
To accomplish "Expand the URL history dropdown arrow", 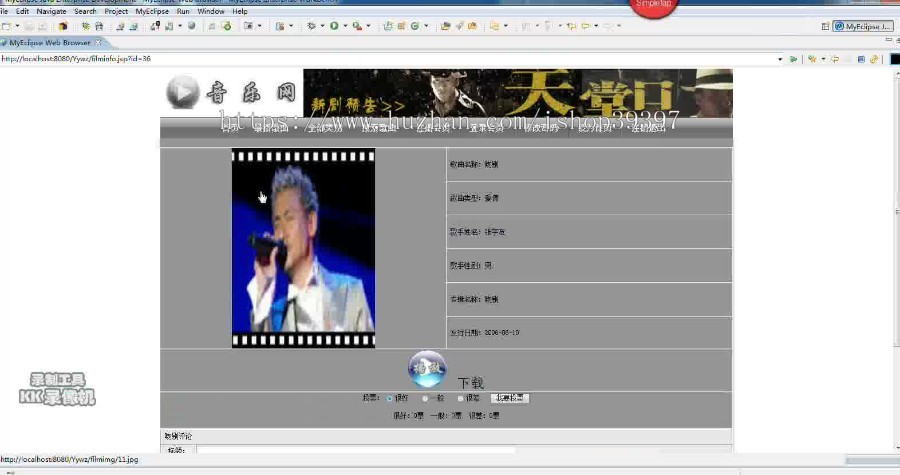I will click(779, 59).
